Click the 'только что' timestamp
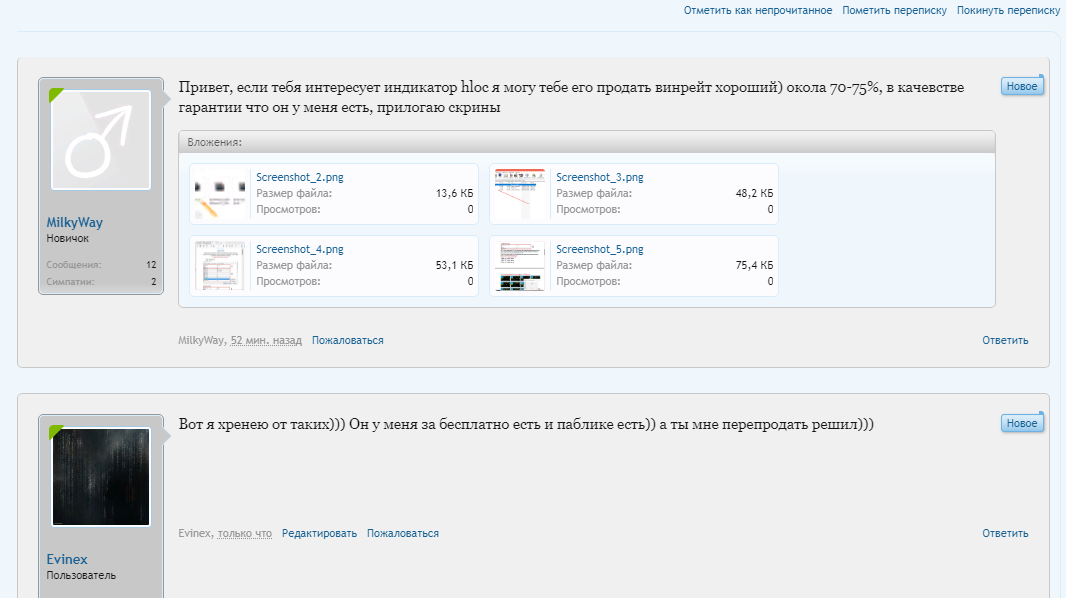The height and width of the screenshot is (598, 1066). 245,533
